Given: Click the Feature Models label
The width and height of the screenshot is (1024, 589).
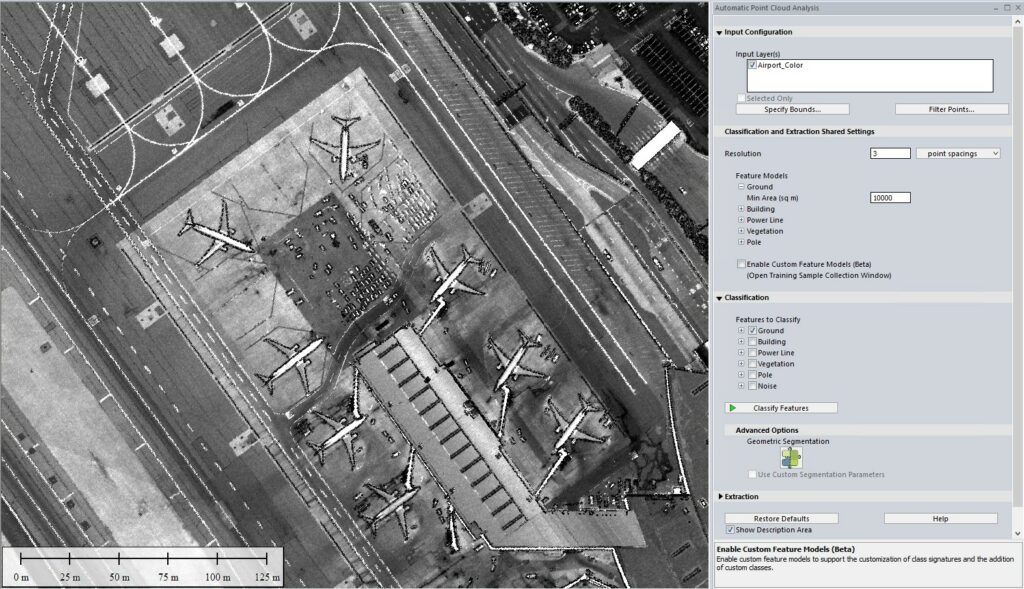Looking at the screenshot, I should tap(761, 176).
